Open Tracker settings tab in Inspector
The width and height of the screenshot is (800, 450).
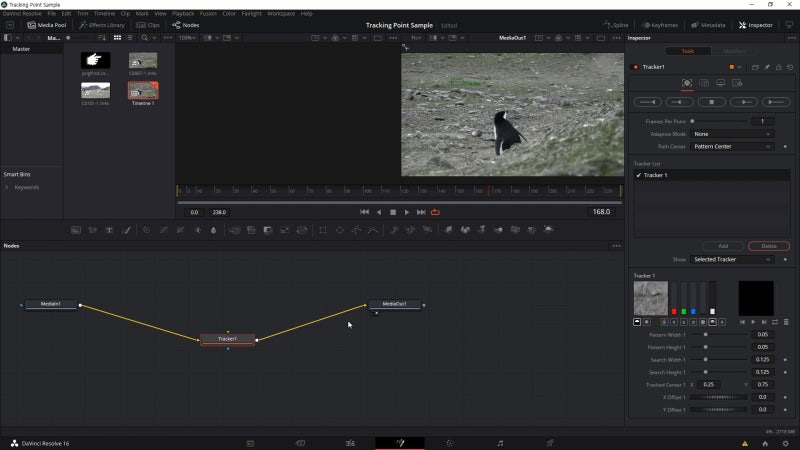click(x=737, y=83)
